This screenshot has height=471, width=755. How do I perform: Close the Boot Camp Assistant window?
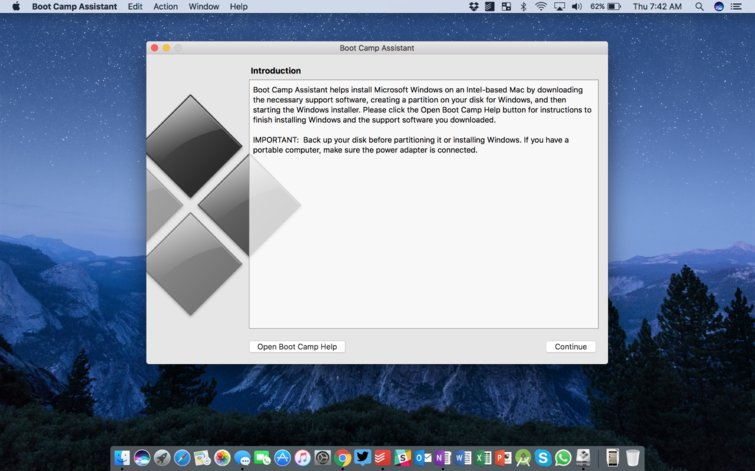pyautogui.click(x=155, y=48)
